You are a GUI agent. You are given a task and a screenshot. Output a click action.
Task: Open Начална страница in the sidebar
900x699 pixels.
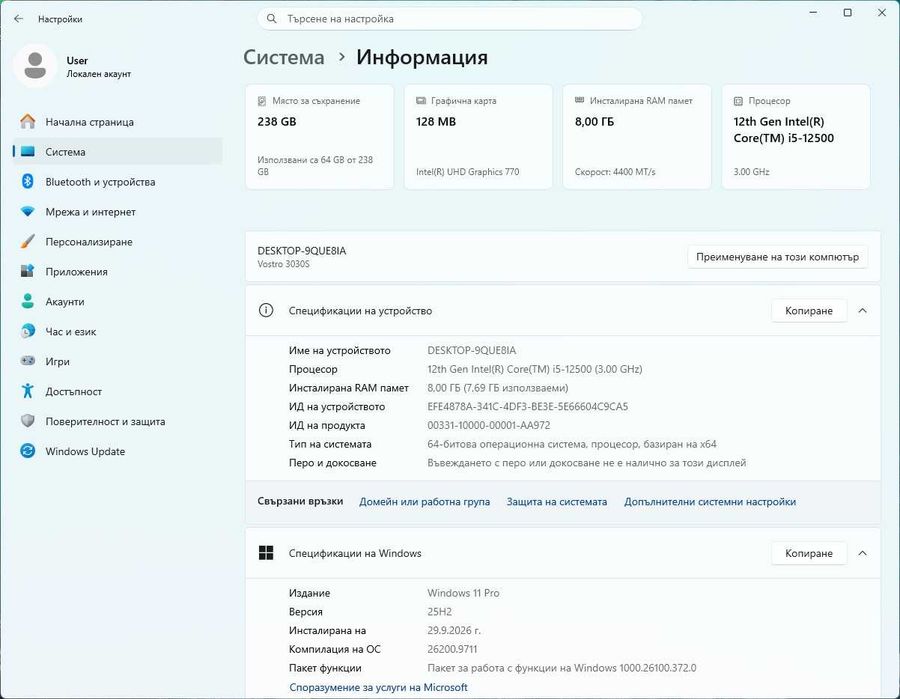(117, 122)
